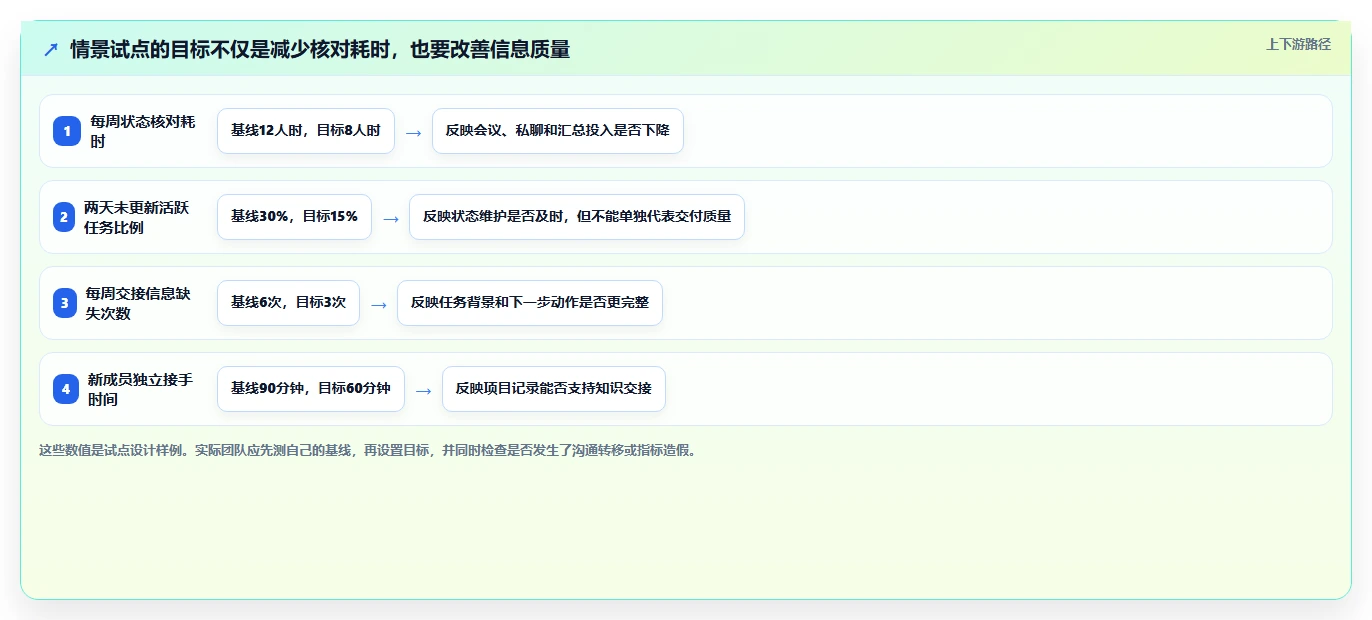Click step number 4 badge
The height and width of the screenshot is (620, 1372).
(66, 389)
